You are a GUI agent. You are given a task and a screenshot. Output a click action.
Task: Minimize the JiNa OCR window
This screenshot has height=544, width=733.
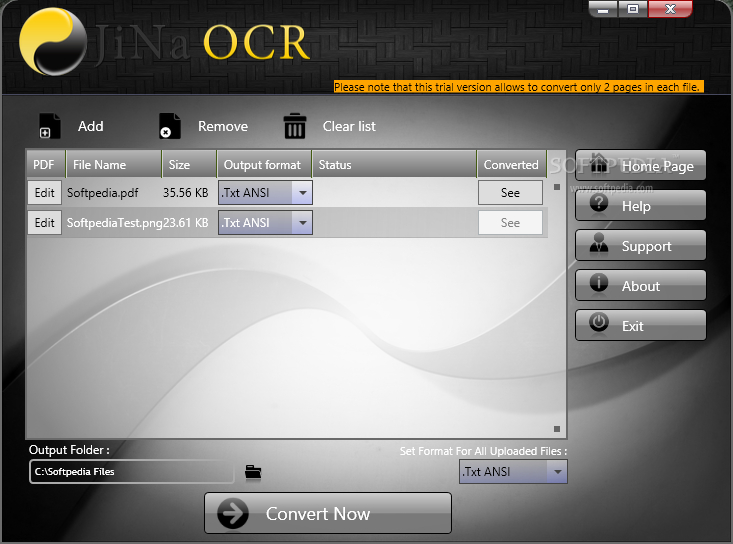[603, 9]
